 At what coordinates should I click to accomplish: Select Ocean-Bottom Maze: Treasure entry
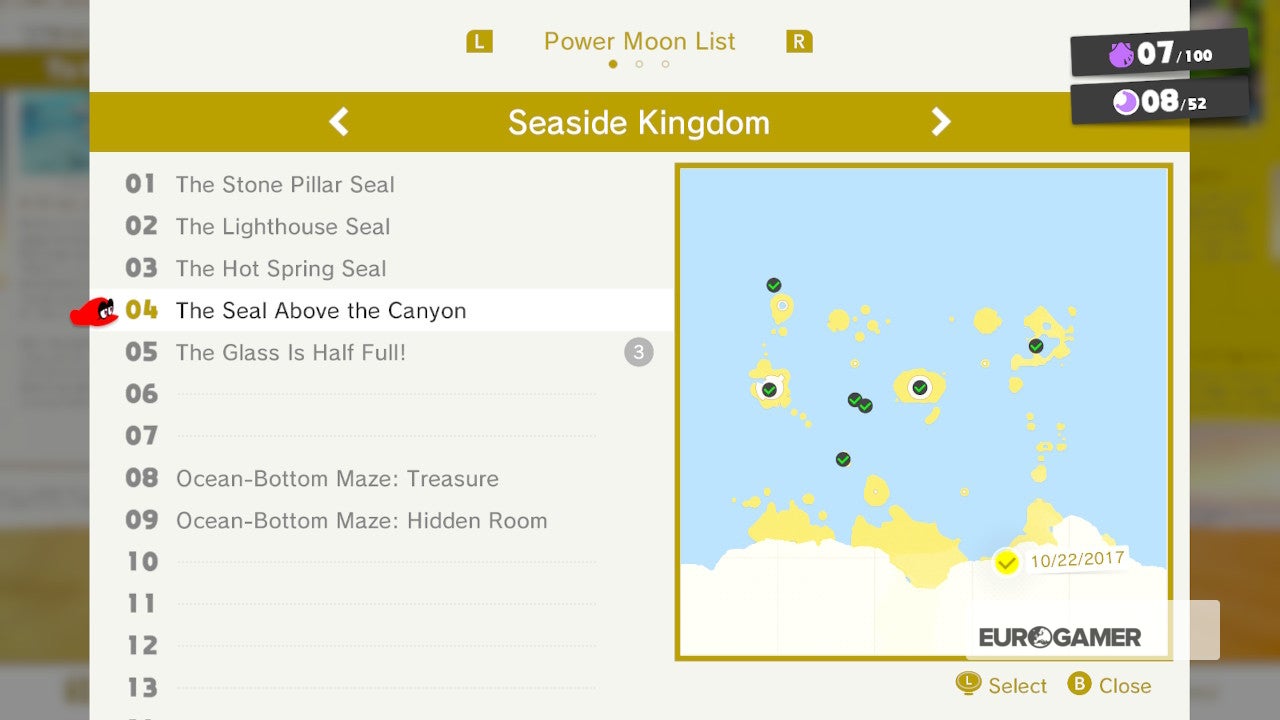(x=337, y=478)
